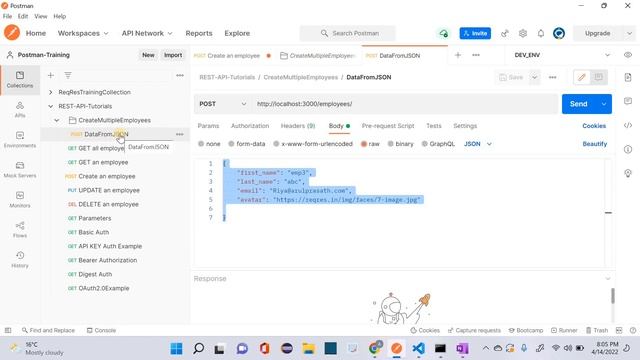Open the Documentation icon in the right sidebar
Screen dimensions: 640x360
[x=628, y=77]
